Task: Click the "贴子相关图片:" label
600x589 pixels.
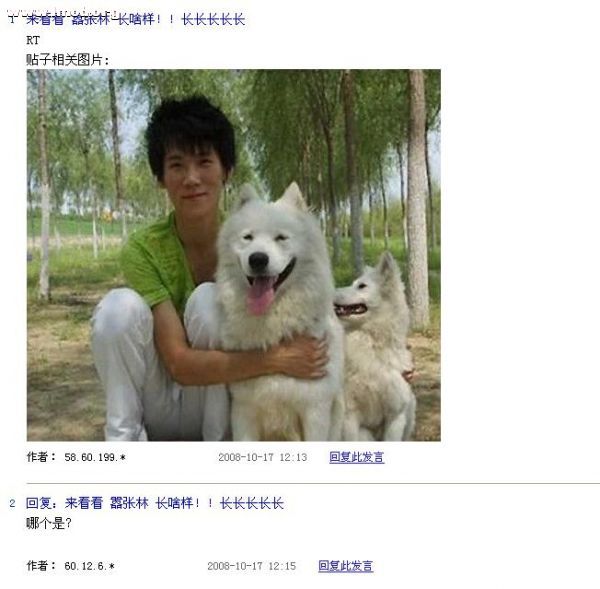Action: coord(68,60)
